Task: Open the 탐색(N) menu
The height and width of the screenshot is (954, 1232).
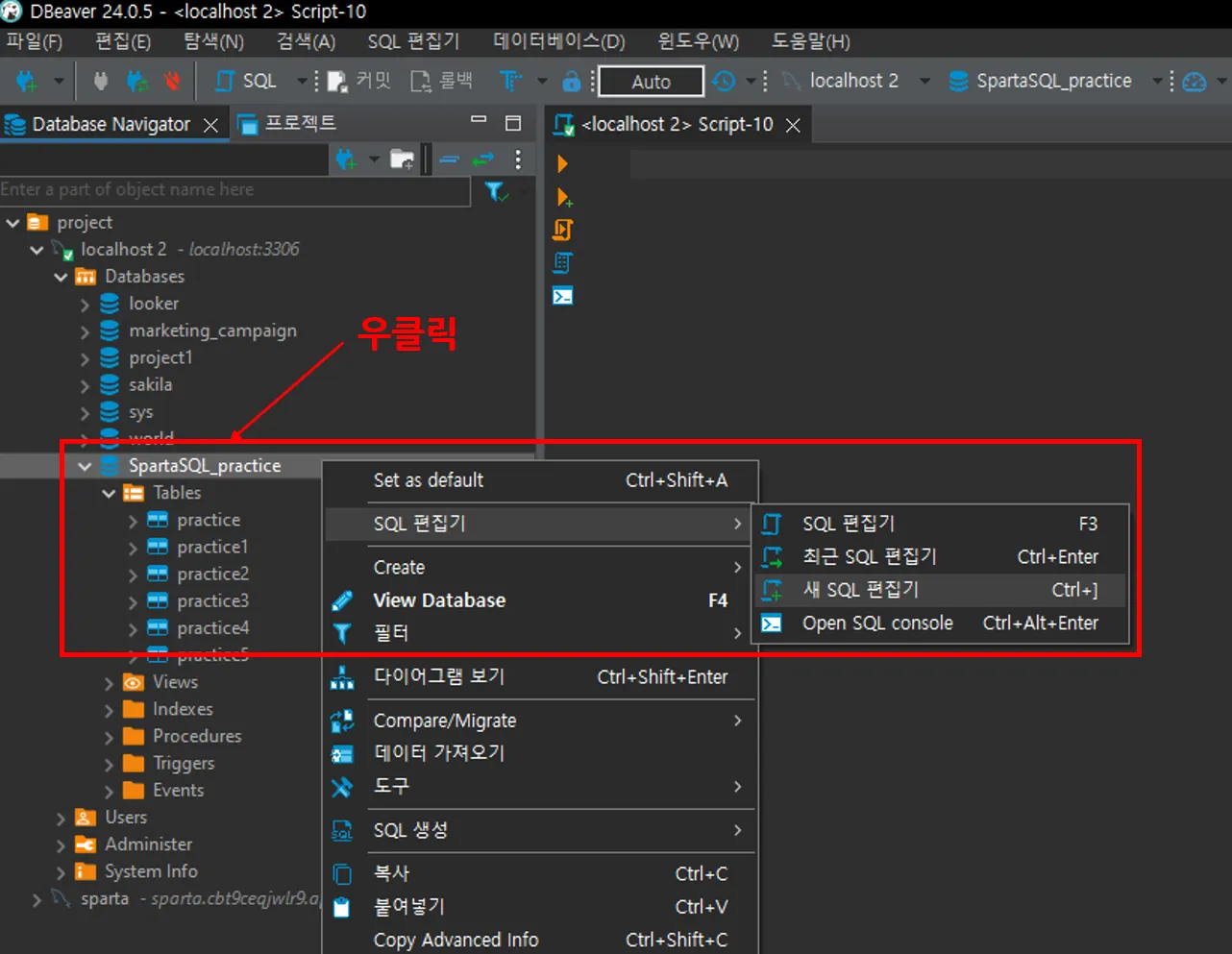Action: [213, 42]
